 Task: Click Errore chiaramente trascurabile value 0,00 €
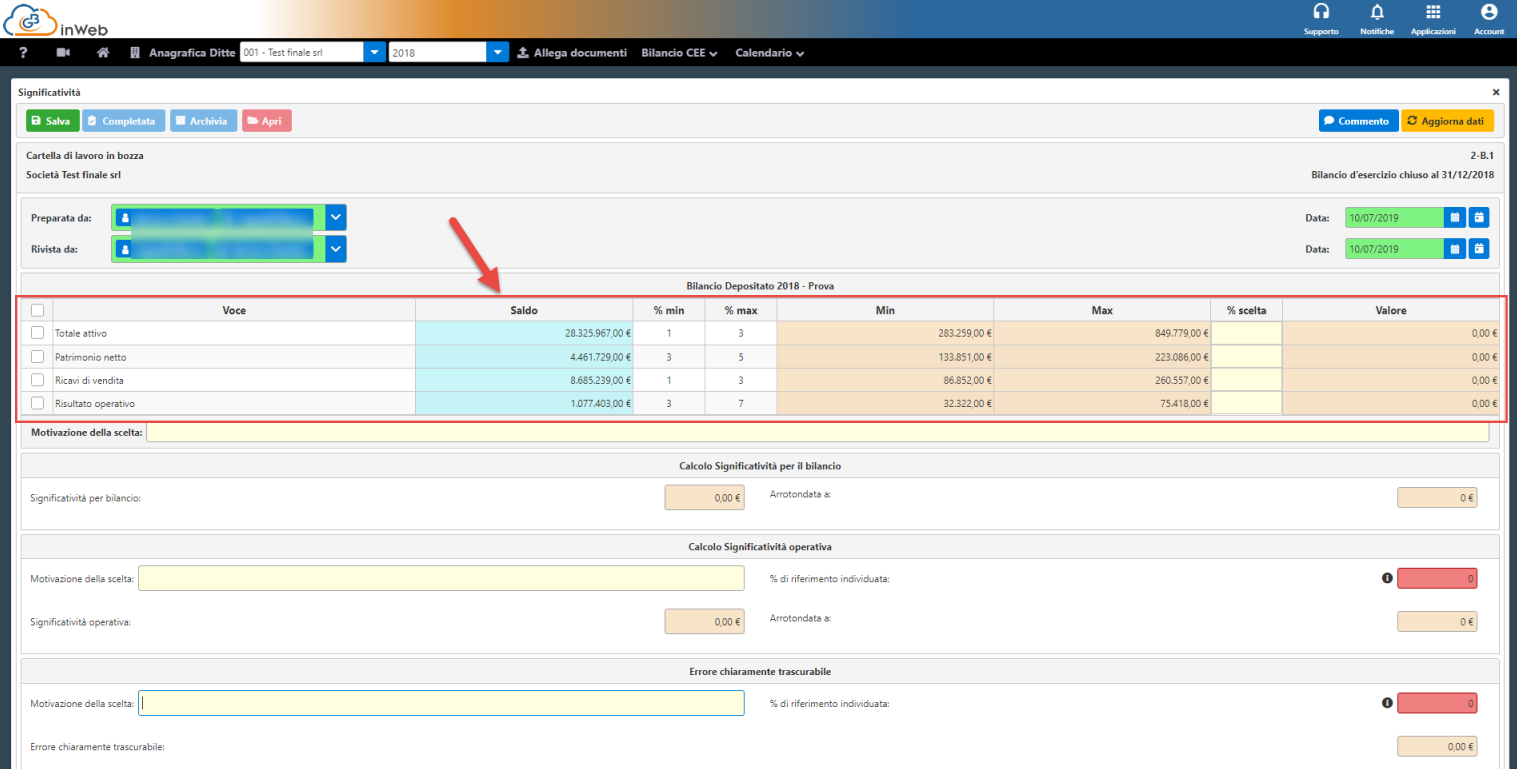(1436, 746)
